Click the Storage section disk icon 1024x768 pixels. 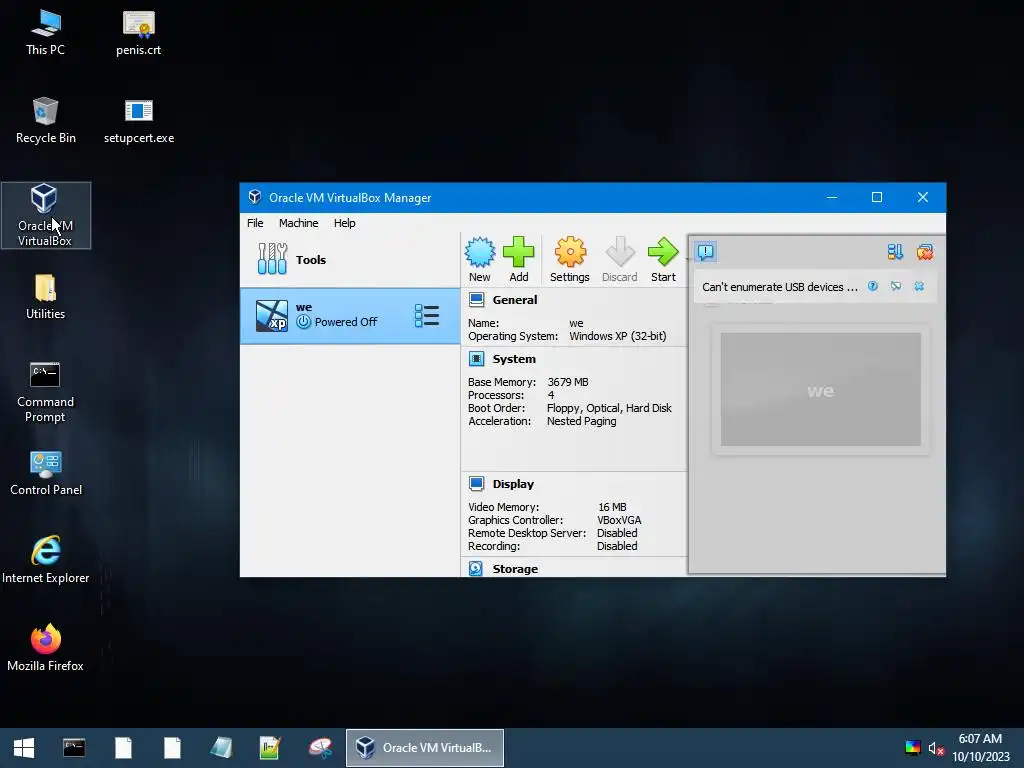pyautogui.click(x=476, y=568)
